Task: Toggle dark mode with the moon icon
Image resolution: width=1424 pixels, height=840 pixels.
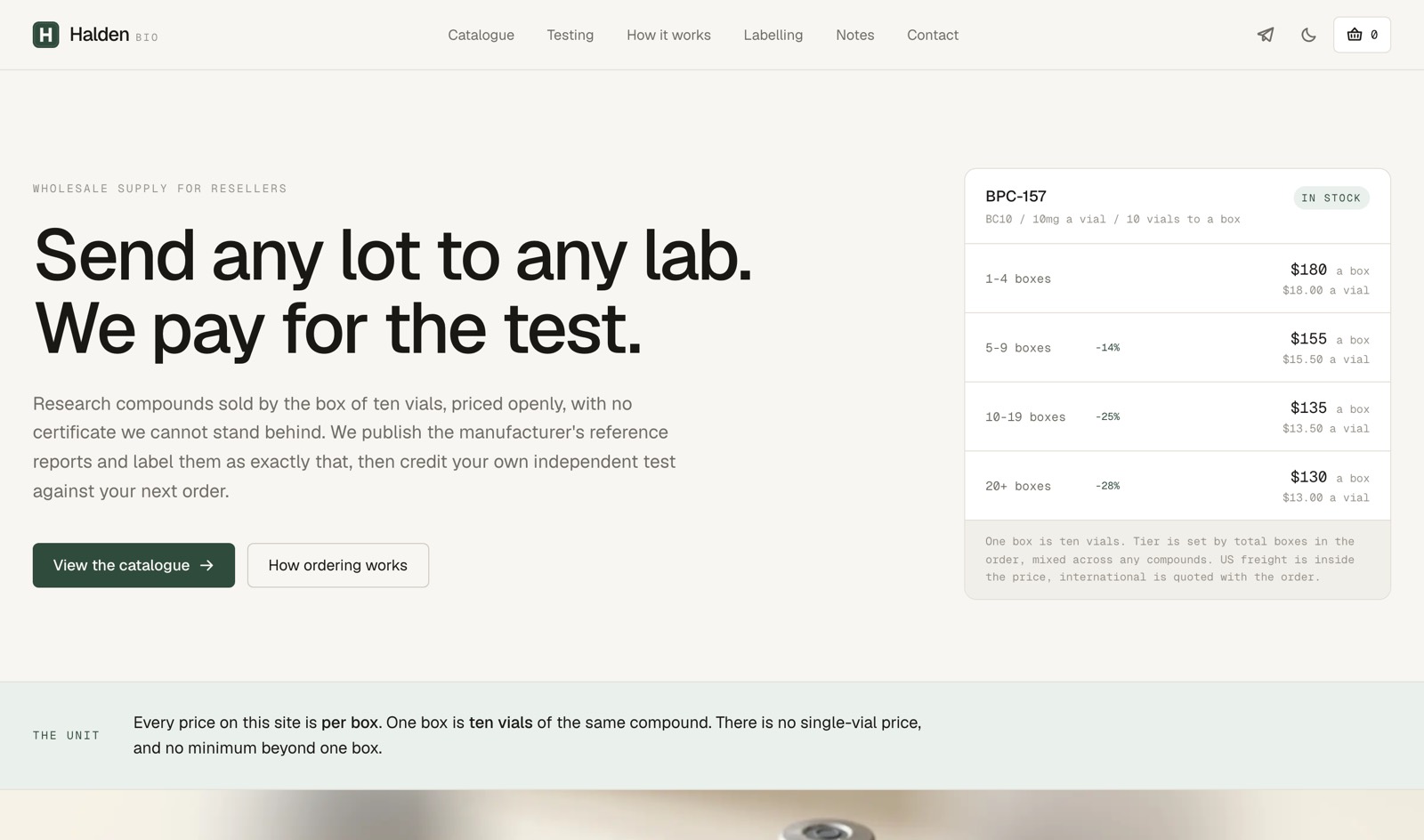Action: [1308, 35]
